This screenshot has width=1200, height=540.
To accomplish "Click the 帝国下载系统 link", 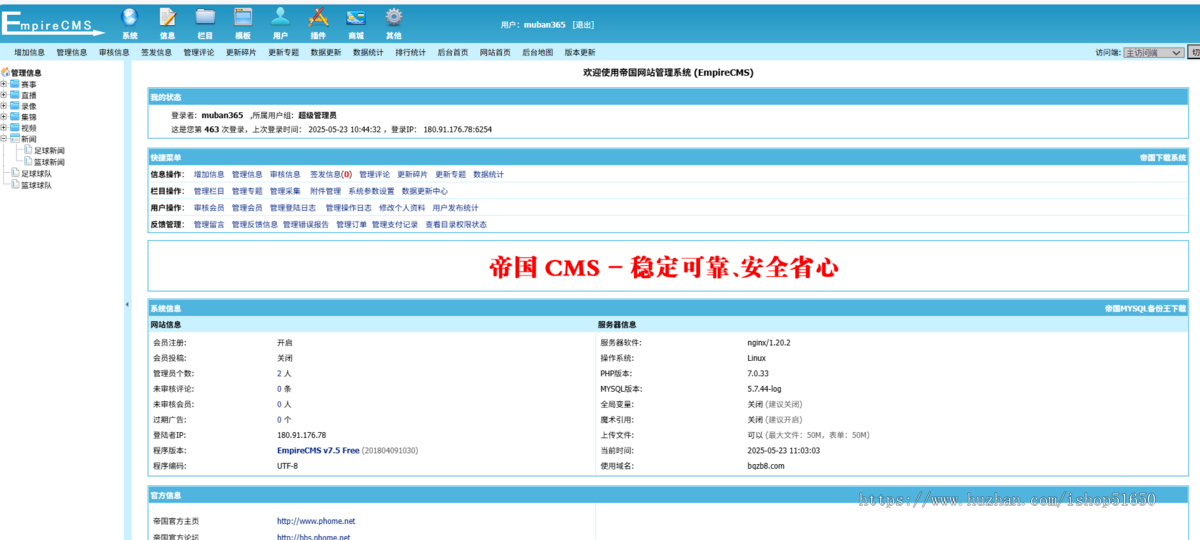I will click(1163, 158).
